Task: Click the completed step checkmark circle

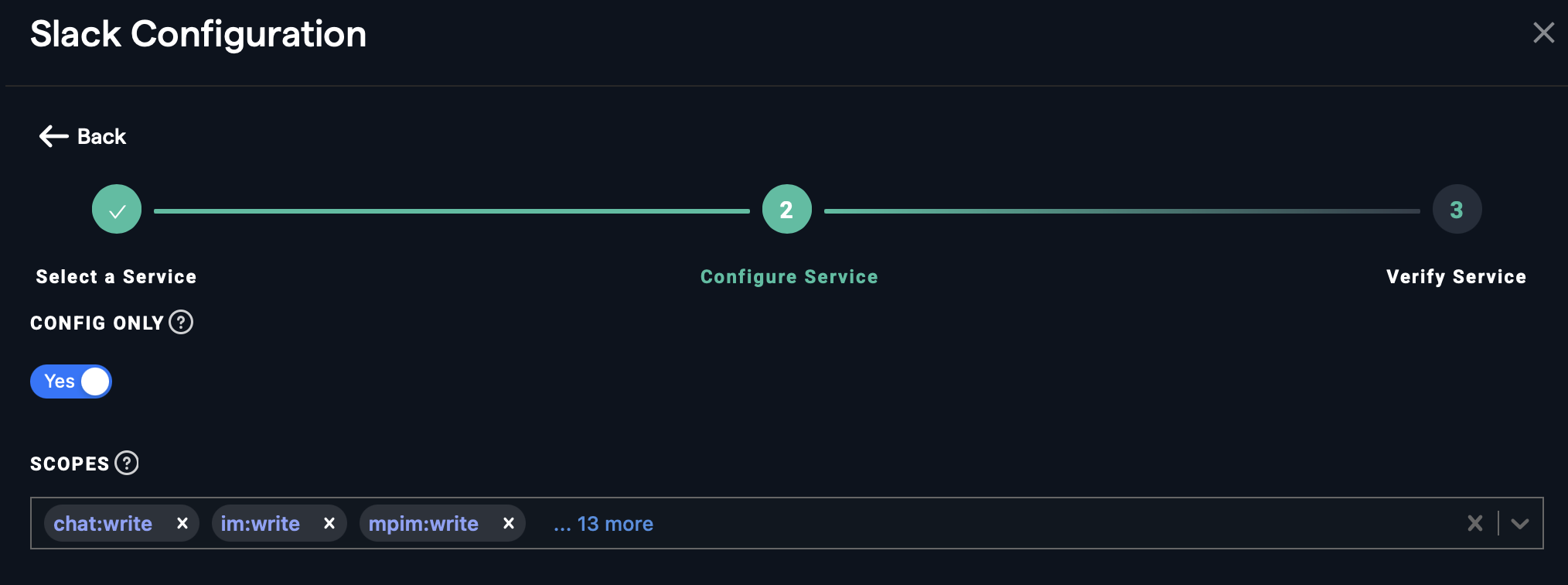Action: coord(117,209)
